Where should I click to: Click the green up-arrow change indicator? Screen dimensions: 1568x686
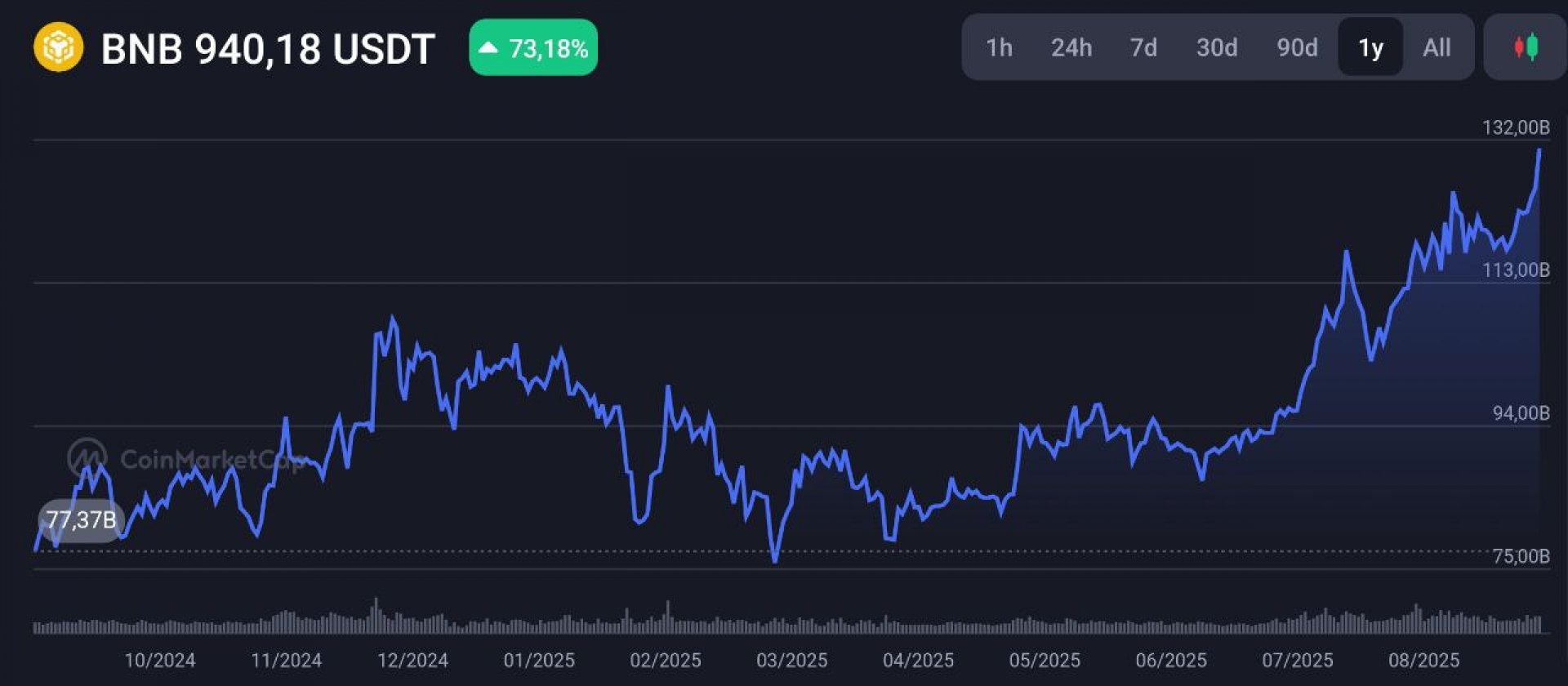(488, 47)
